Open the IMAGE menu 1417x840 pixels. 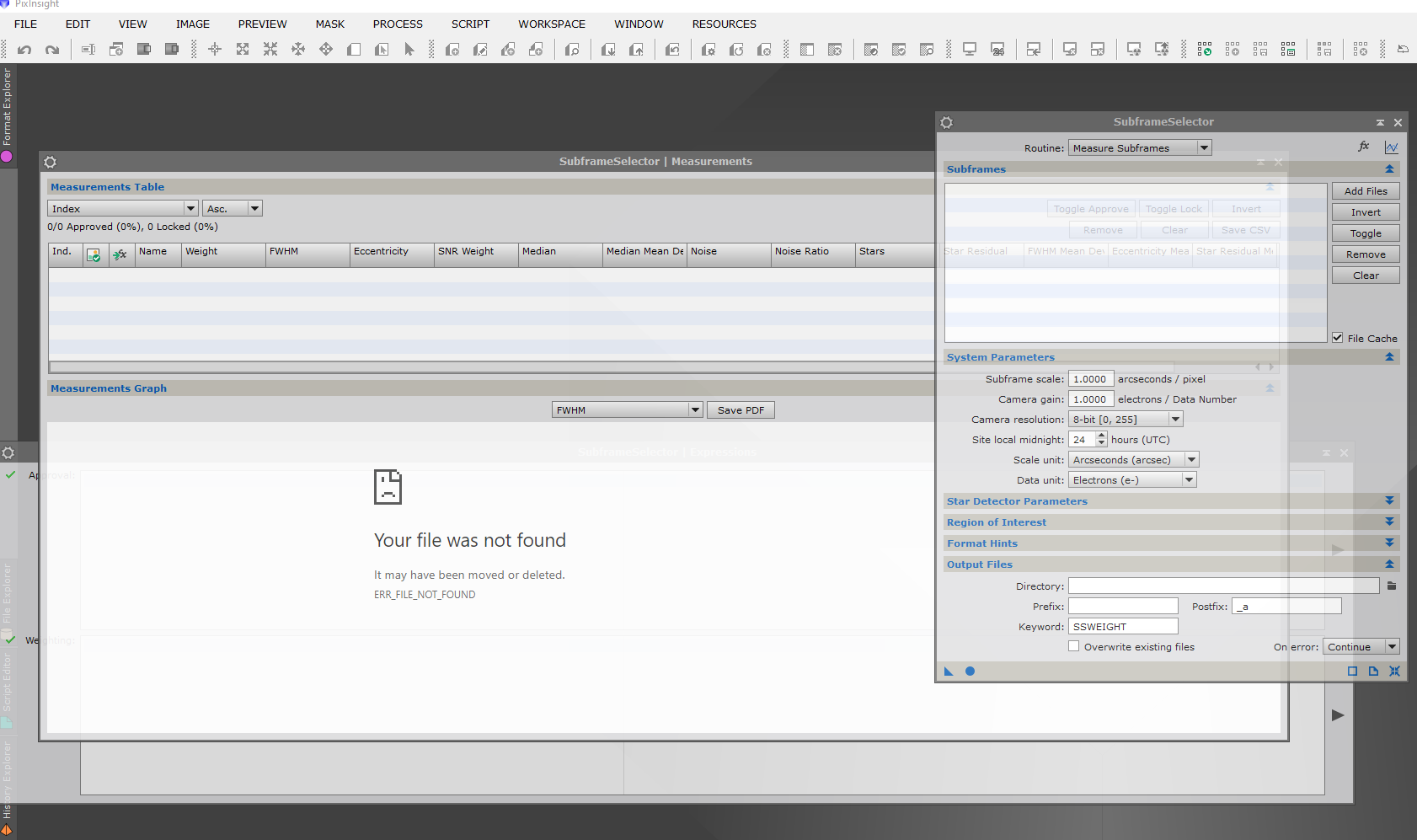pyautogui.click(x=193, y=24)
